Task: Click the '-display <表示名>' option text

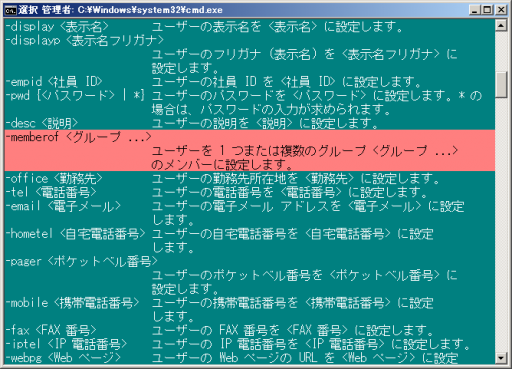Action: point(57,27)
